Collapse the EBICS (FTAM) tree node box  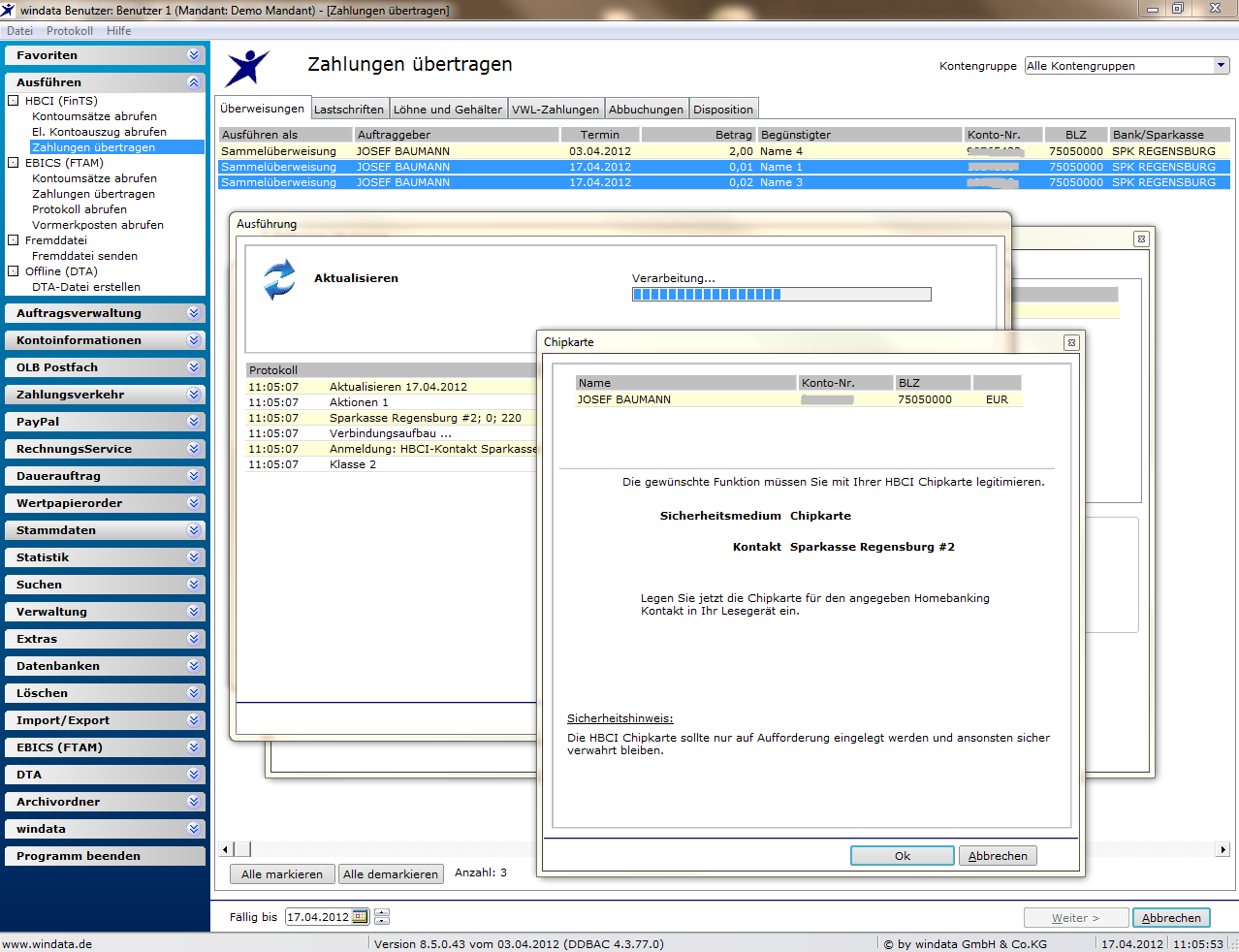(x=14, y=163)
